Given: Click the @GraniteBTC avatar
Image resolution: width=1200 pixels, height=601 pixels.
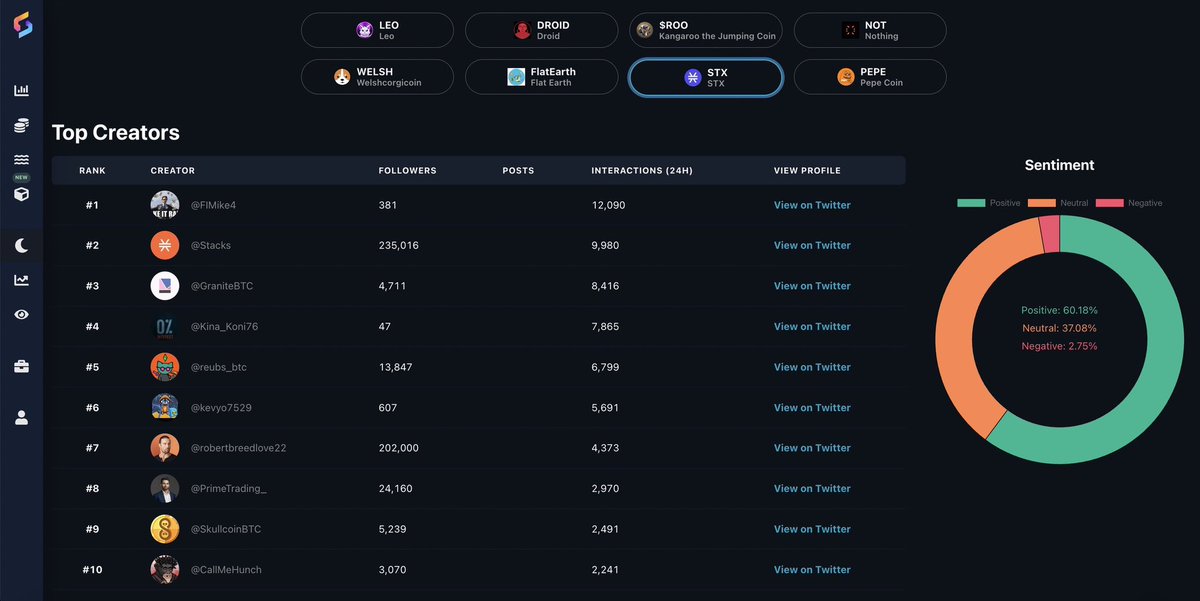Looking at the screenshot, I should [x=165, y=286].
